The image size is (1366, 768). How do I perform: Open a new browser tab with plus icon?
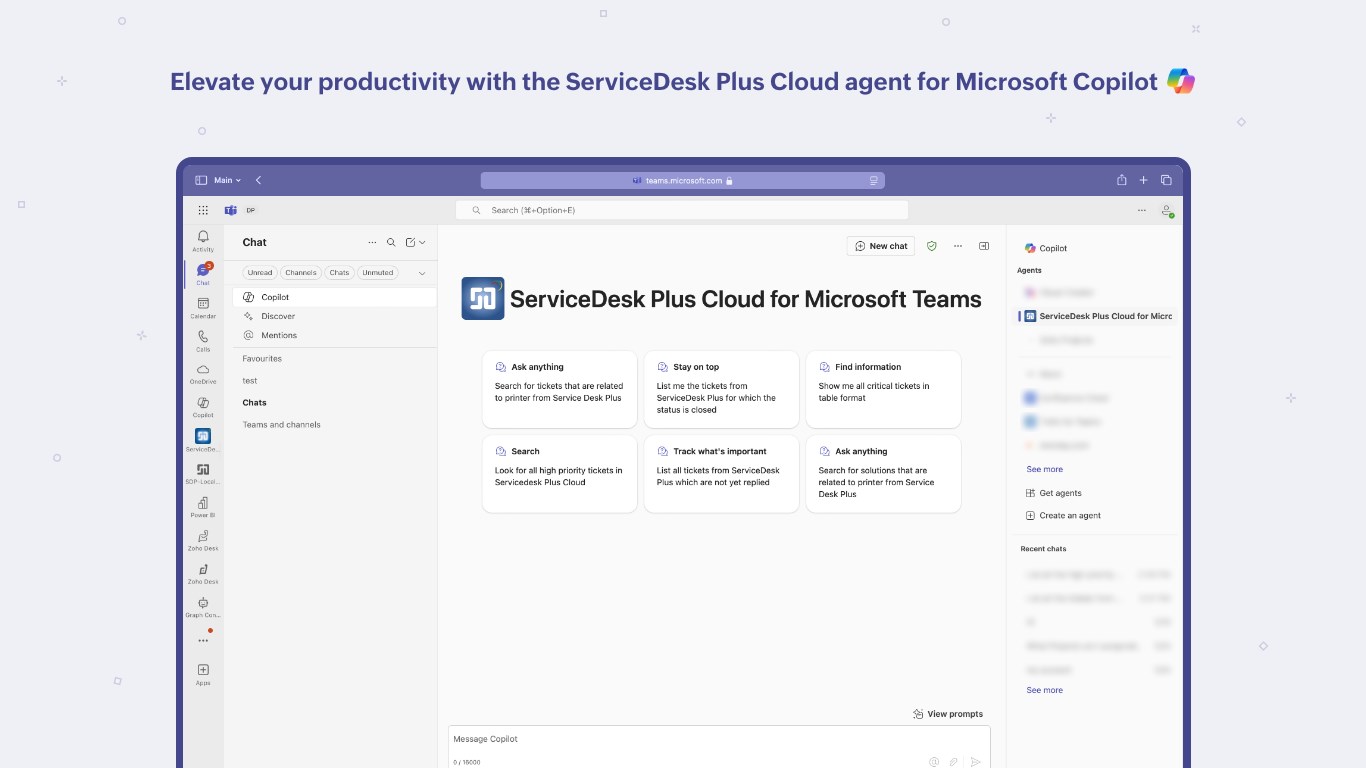point(1144,180)
